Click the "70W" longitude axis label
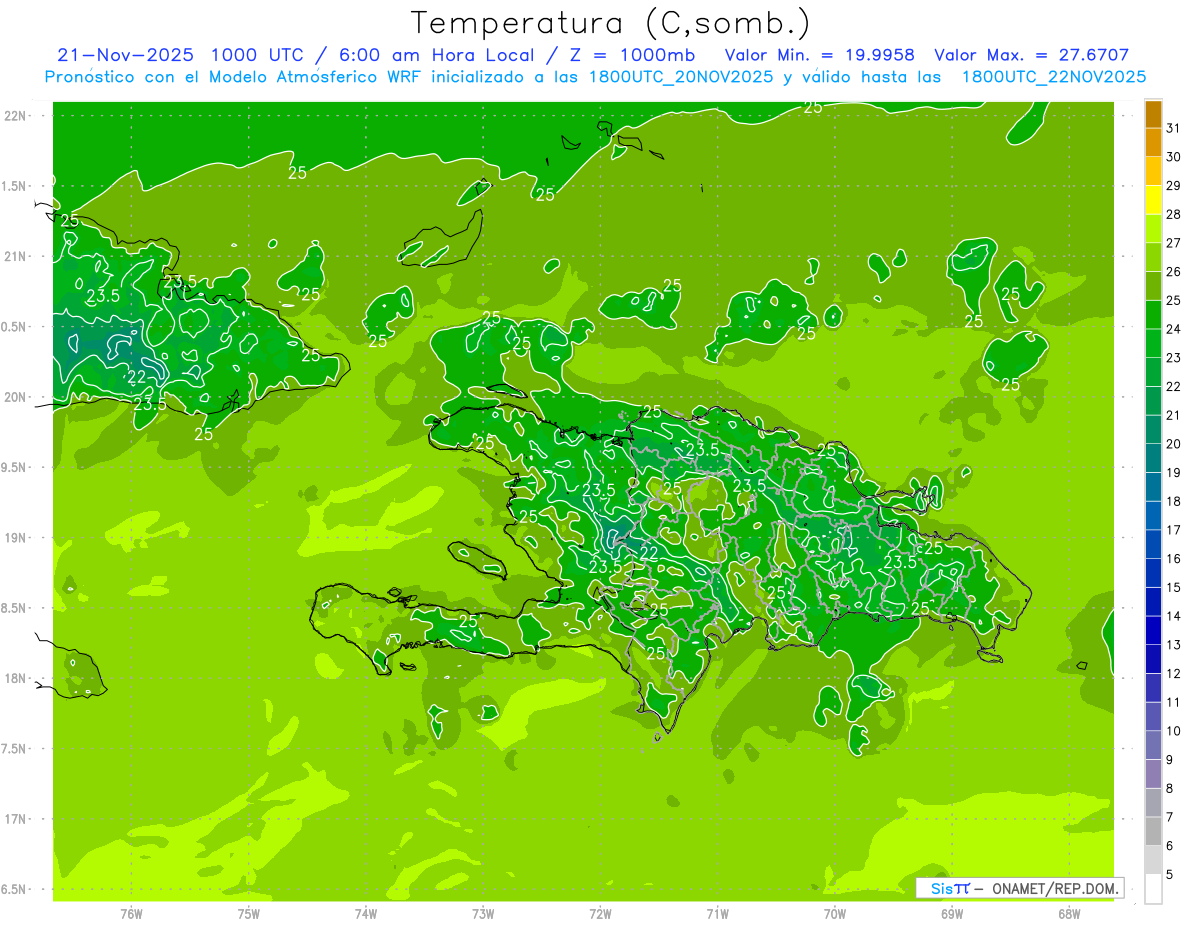Image resolution: width=1200 pixels, height=927 pixels. tap(835, 913)
